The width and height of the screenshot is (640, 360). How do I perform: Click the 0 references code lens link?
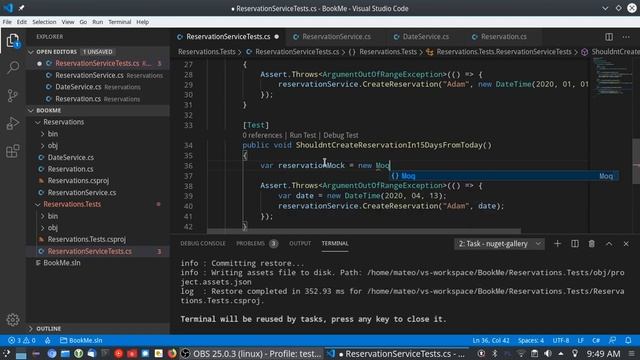pos(262,135)
